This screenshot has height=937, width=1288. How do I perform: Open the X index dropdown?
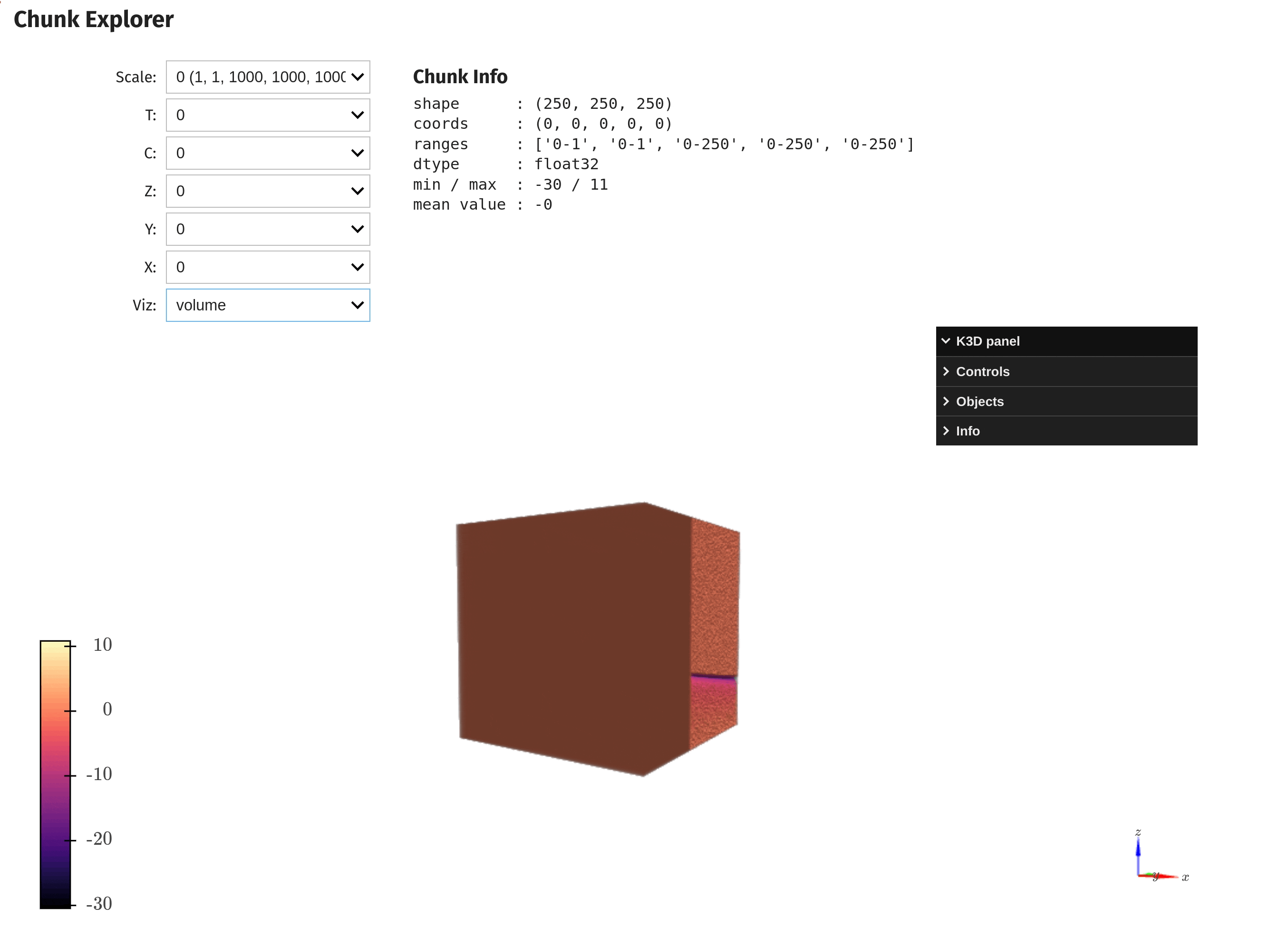pos(268,268)
